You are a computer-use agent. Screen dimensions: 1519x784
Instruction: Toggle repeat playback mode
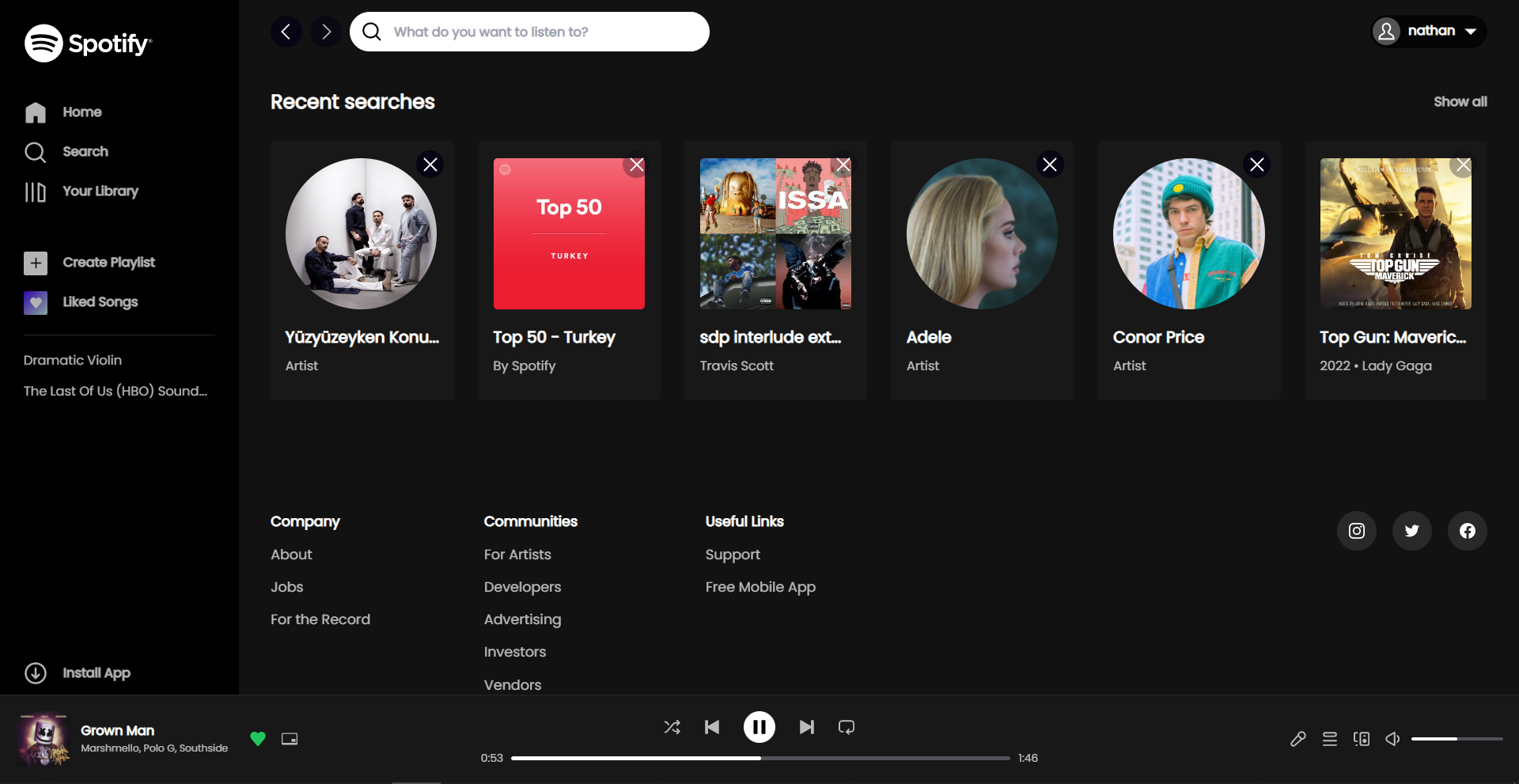846,726
